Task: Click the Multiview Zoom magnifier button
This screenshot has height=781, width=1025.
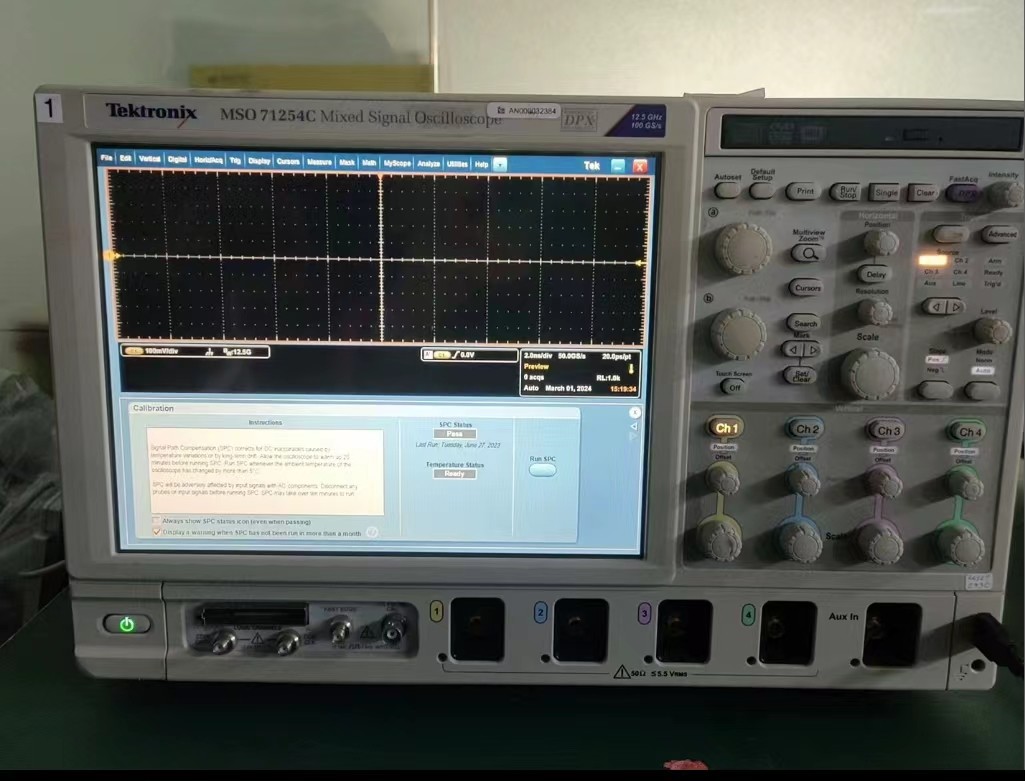Action: (x=809, y=254)
